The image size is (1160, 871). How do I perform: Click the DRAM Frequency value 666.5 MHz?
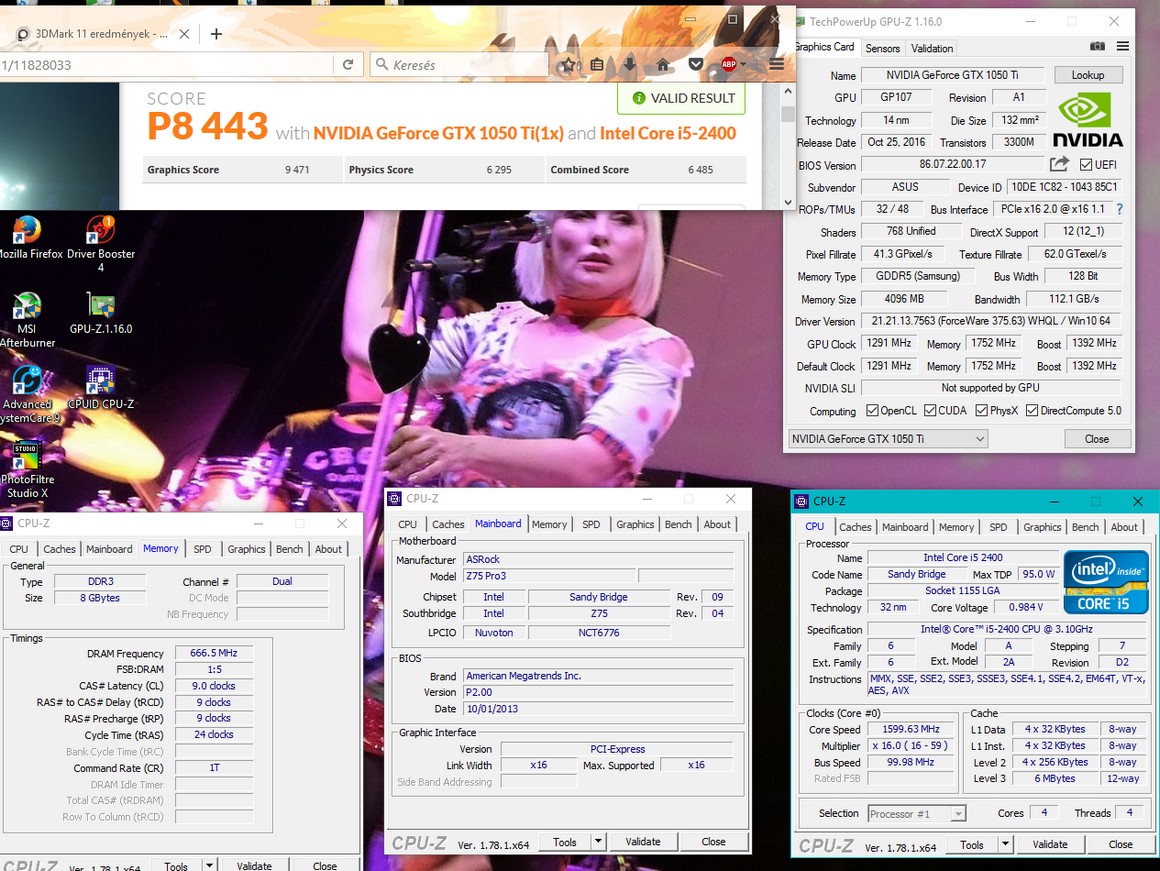pyautogui.click(x=214, y=653)
